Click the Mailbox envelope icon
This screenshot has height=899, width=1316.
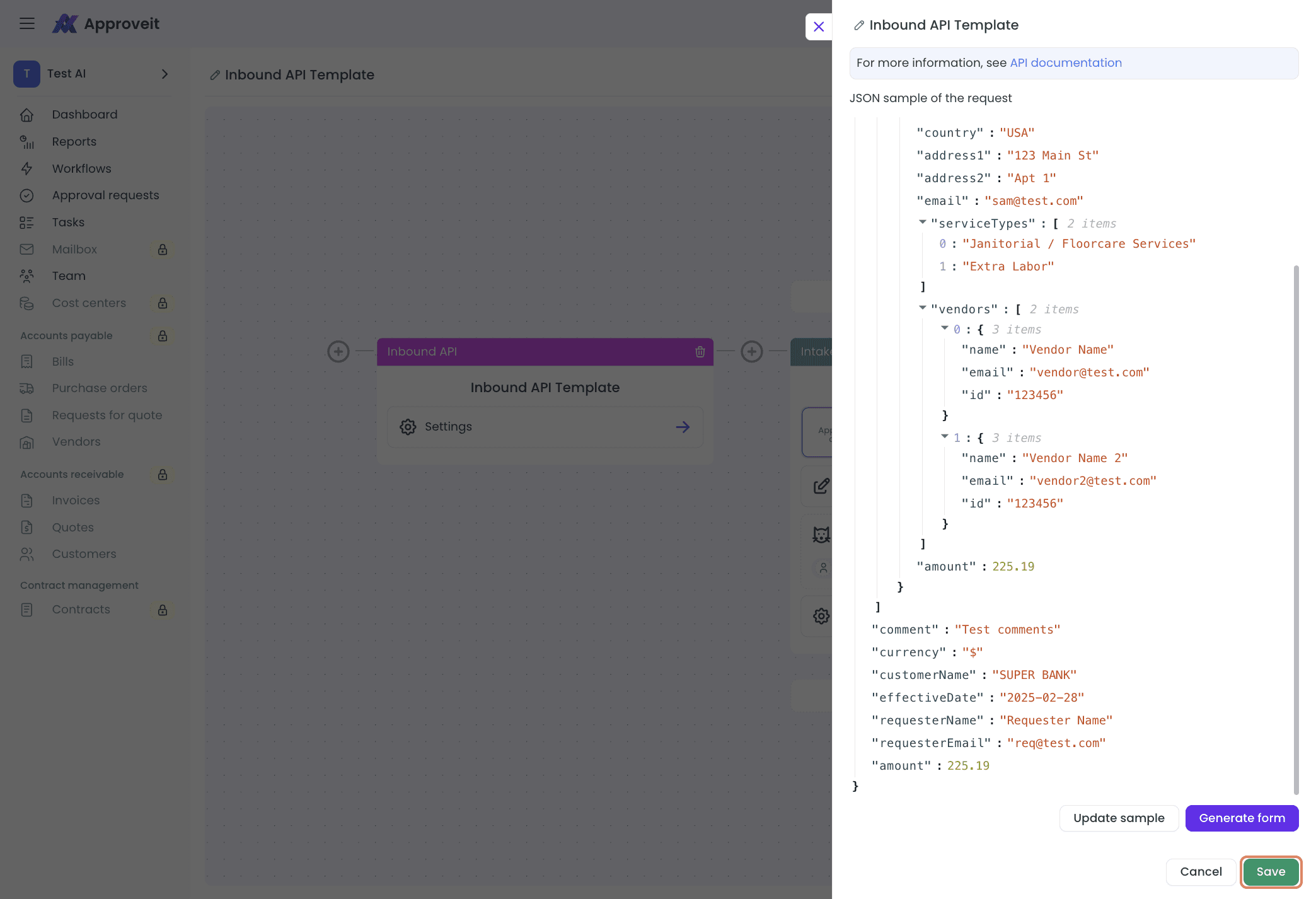[x=26, y=250]
